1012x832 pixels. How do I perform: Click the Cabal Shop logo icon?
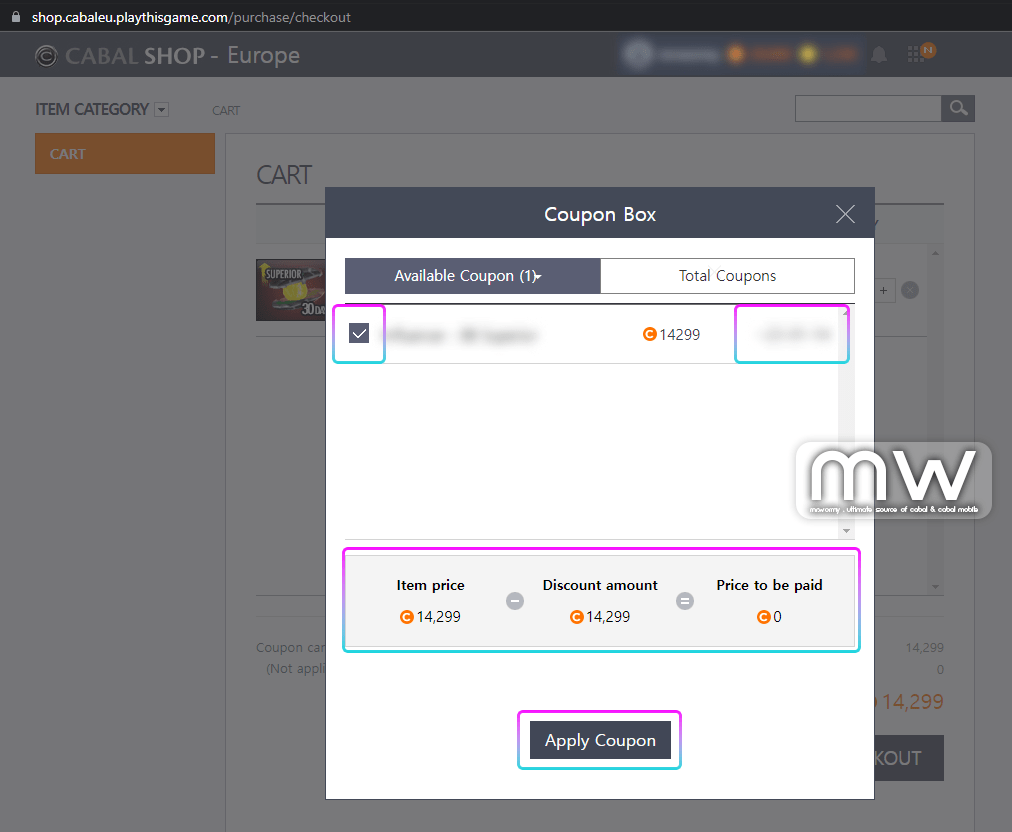click(46, 56)
